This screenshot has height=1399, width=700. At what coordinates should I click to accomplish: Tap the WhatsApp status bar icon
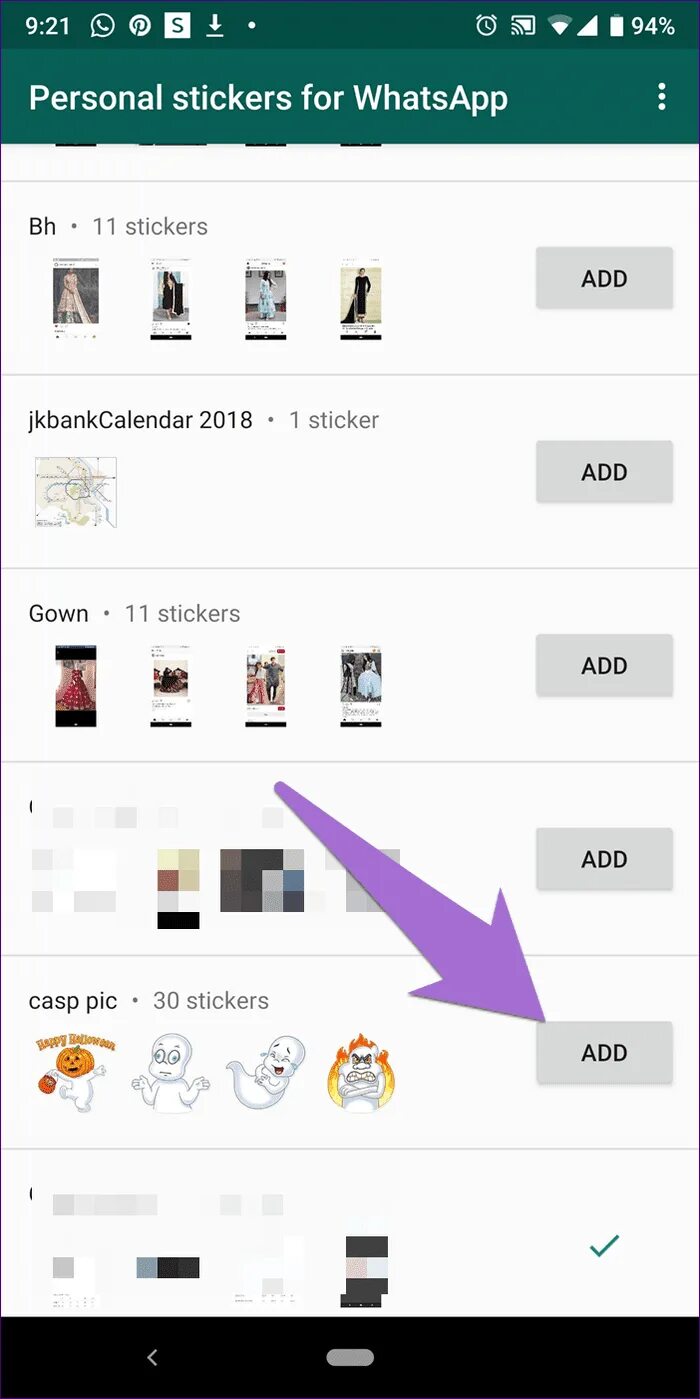pos(102,26)
